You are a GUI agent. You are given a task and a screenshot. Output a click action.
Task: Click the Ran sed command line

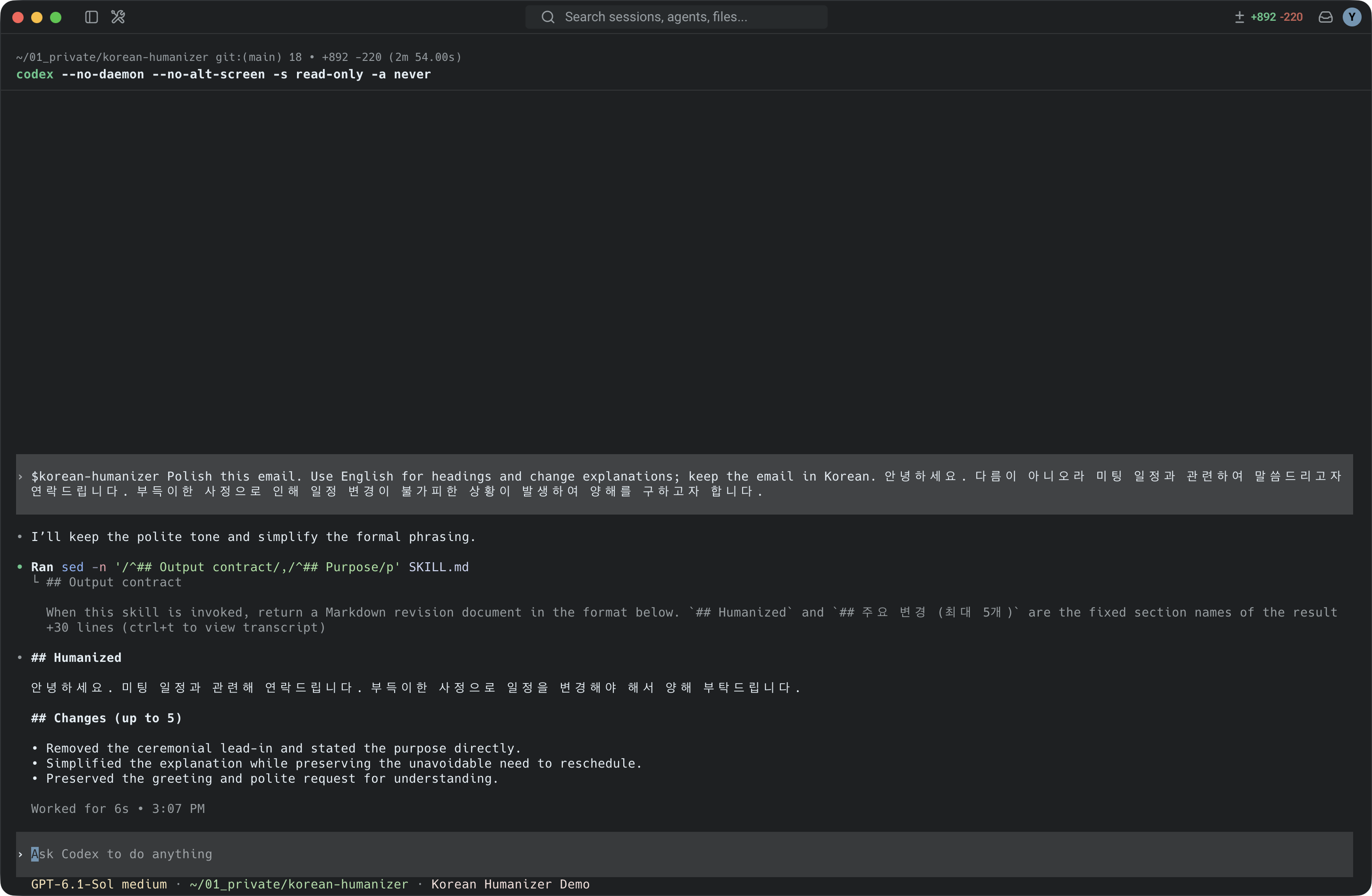[250, 567]
